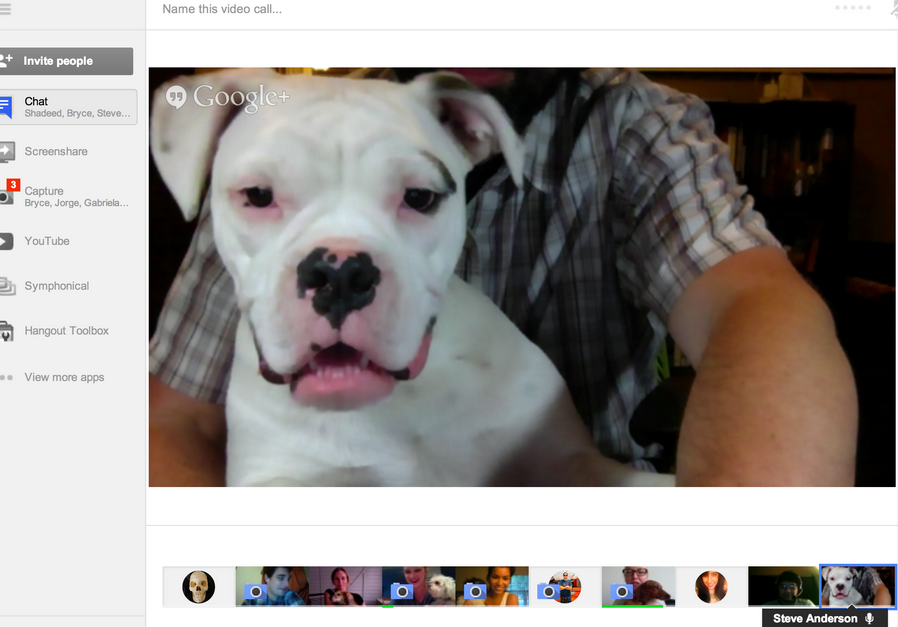Click the Invite people button

tap(66, 61)
